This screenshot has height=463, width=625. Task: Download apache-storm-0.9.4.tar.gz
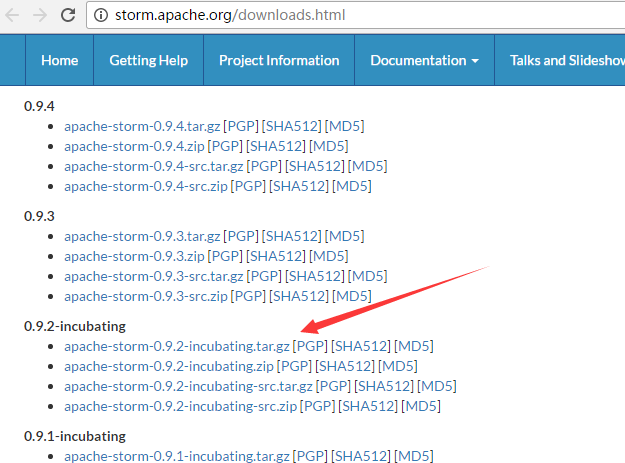tap(142, 126)
